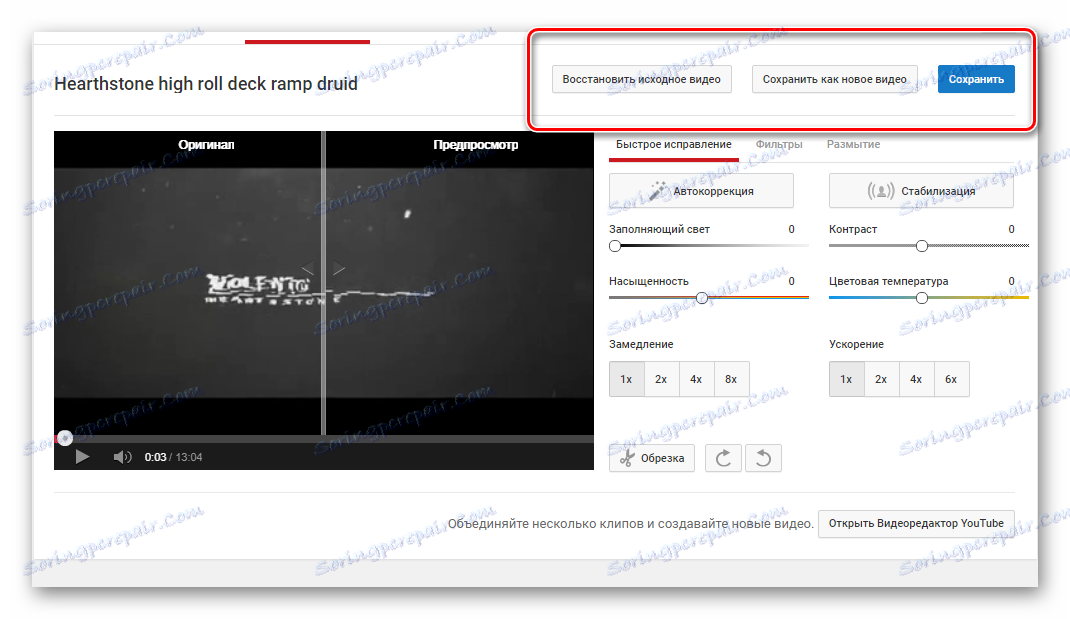1070x619 pixels.
Task: Switch to the Фильтры tab
Action: point(779,144)
